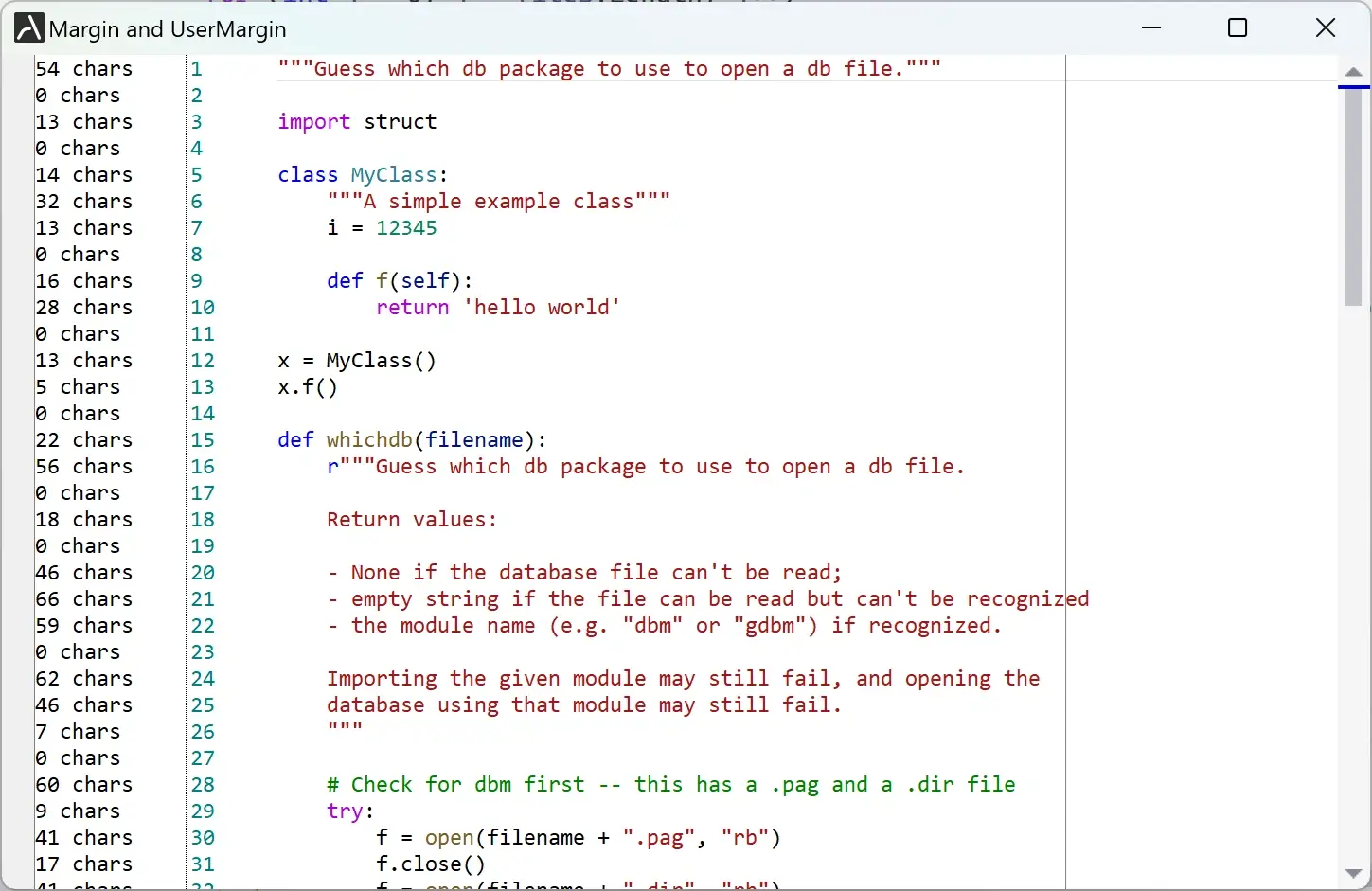This screenshot has height=891, width=1372.
Task: Close the Margin and UserMargin window
Action: click(x=1326, y=27)
